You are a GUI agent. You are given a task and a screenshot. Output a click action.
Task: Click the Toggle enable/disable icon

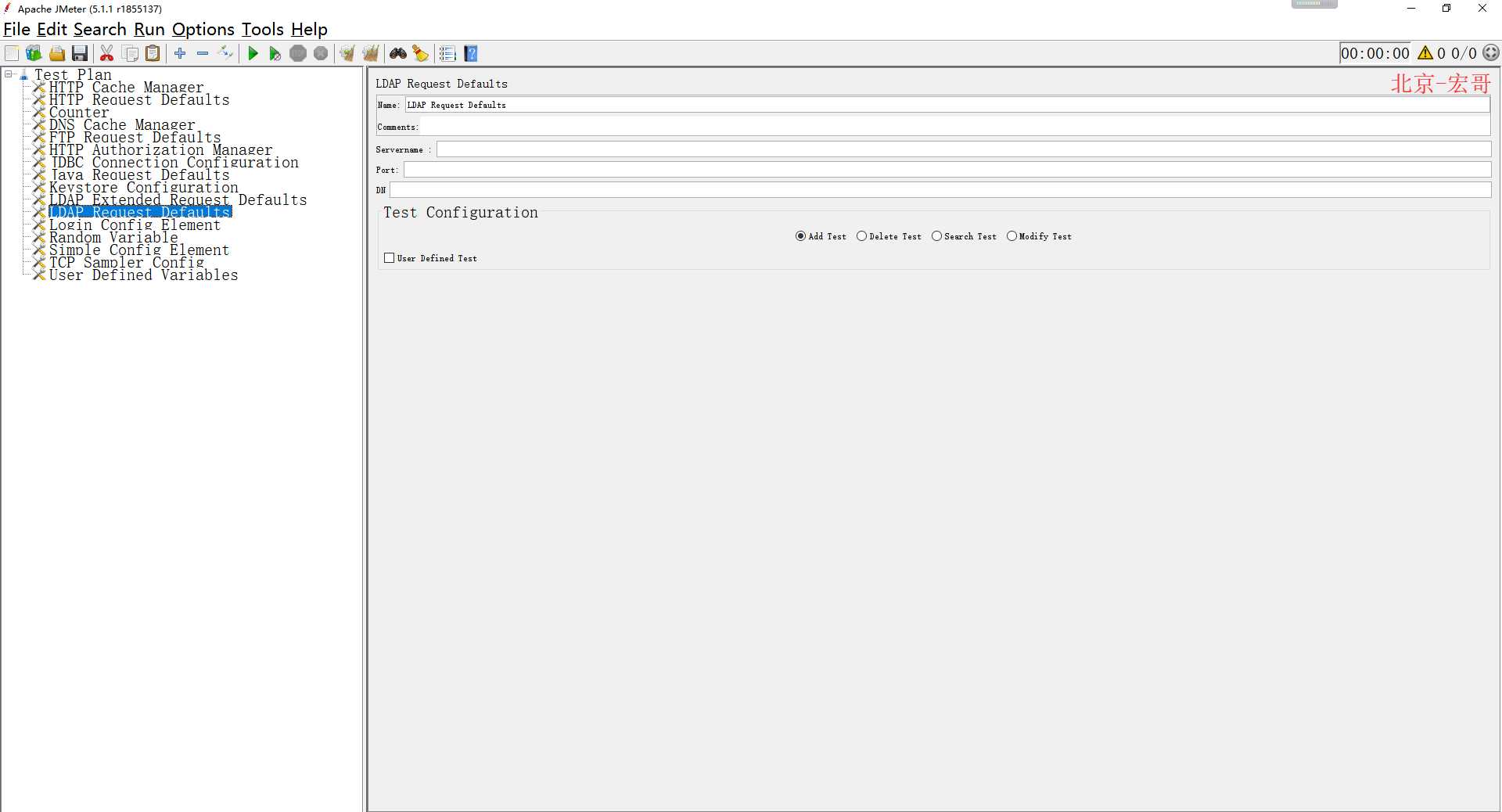coord(225,53)
